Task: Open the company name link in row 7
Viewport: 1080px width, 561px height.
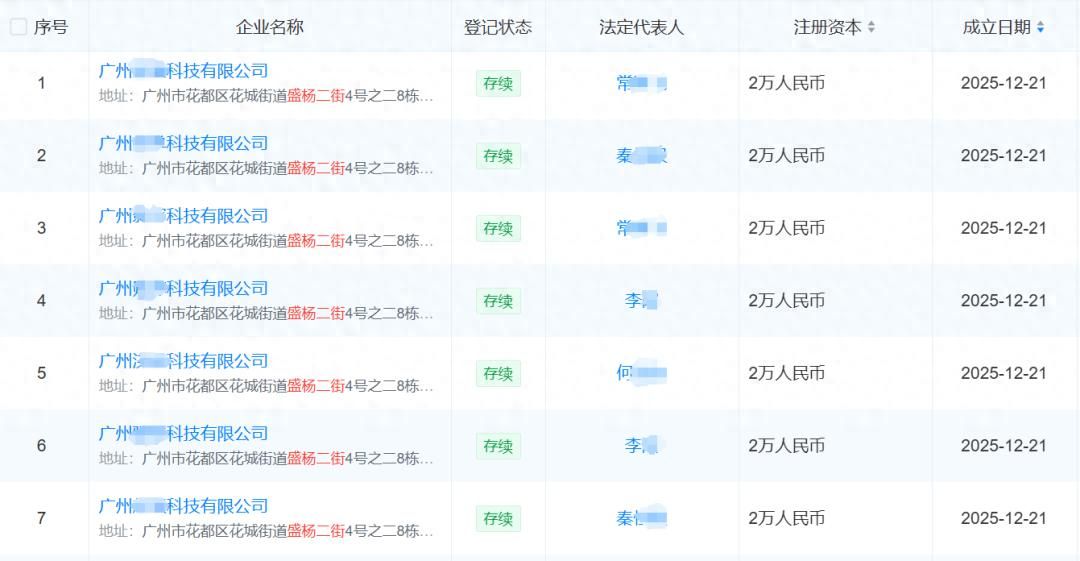Action: (x=184, y=506)
